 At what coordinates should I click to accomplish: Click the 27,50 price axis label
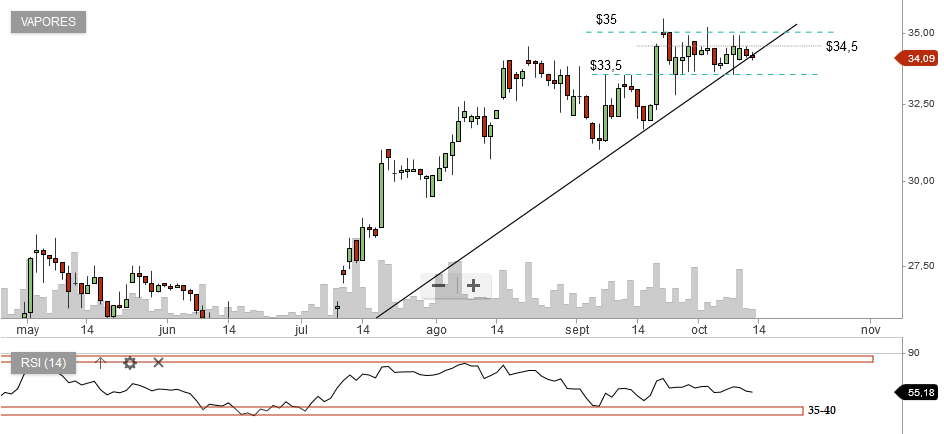click(x=921, y=266)
